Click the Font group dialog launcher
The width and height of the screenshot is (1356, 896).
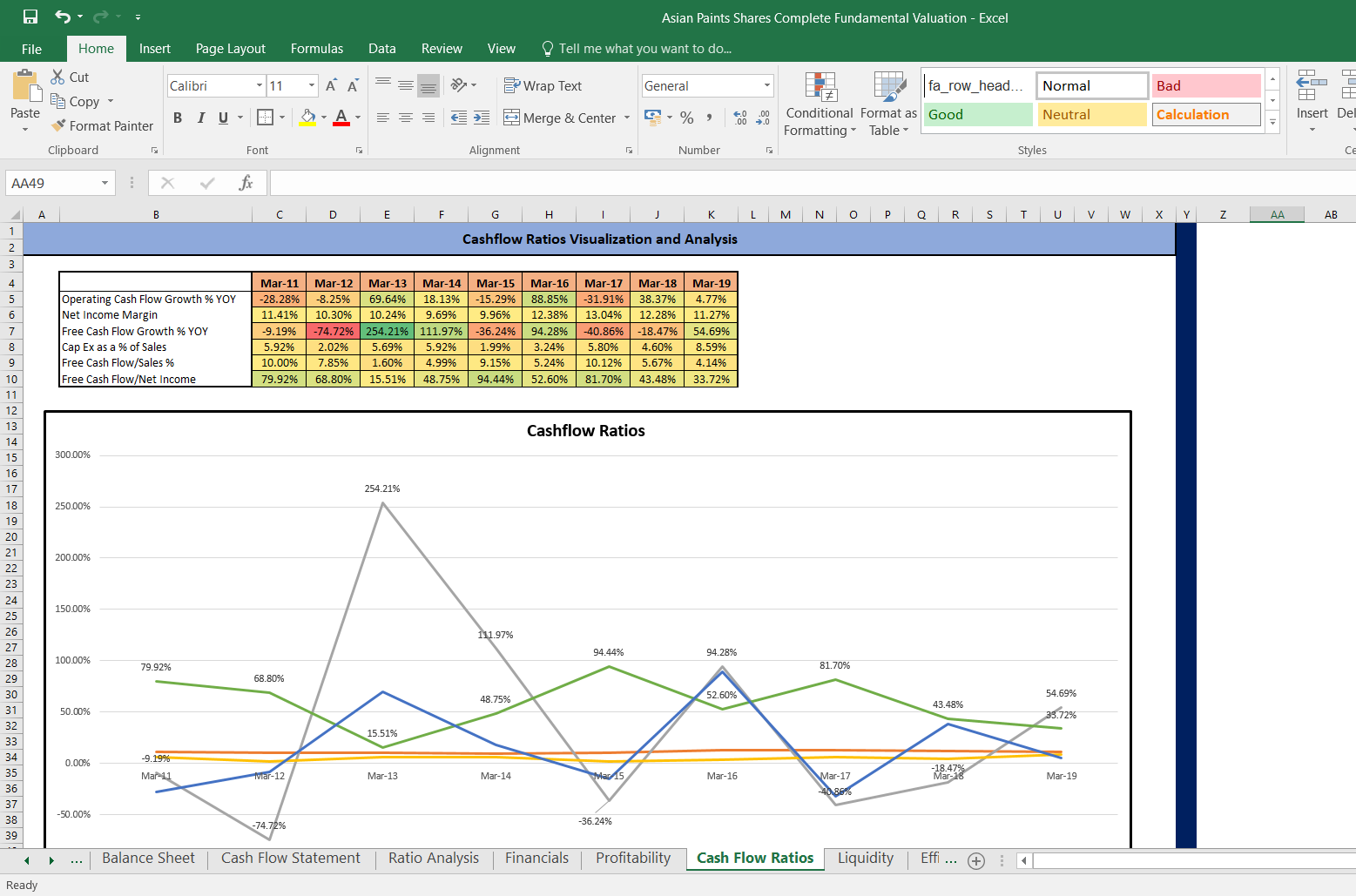click(x=359, y=151)
